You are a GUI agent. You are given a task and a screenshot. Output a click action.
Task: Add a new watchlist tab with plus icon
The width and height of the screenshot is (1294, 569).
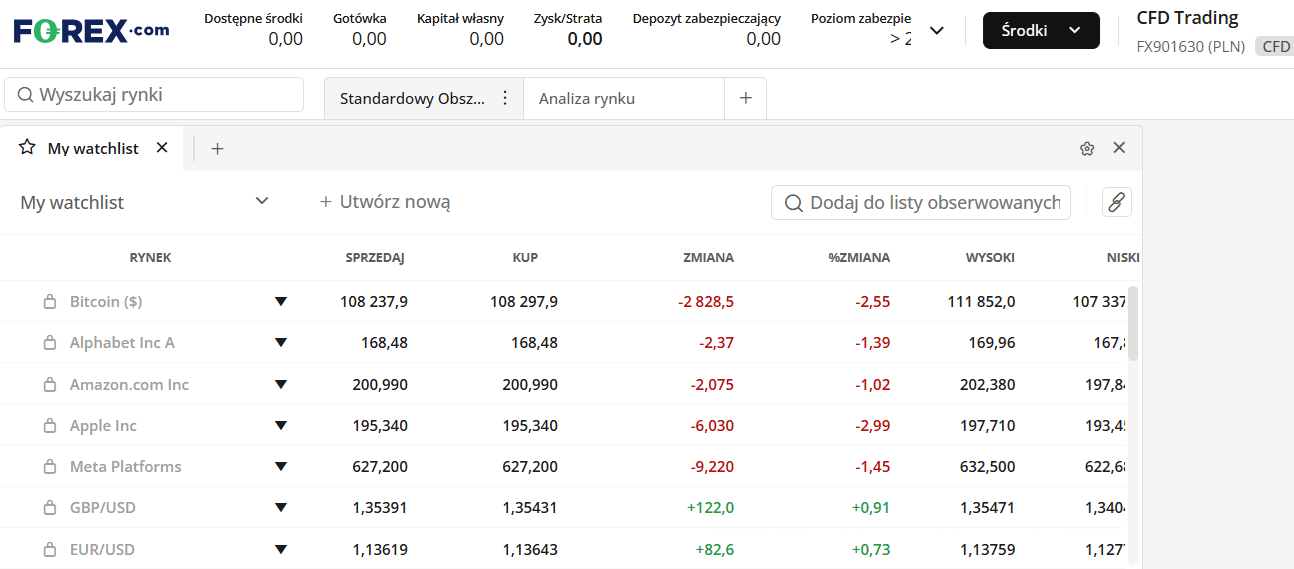coord(217,149)
